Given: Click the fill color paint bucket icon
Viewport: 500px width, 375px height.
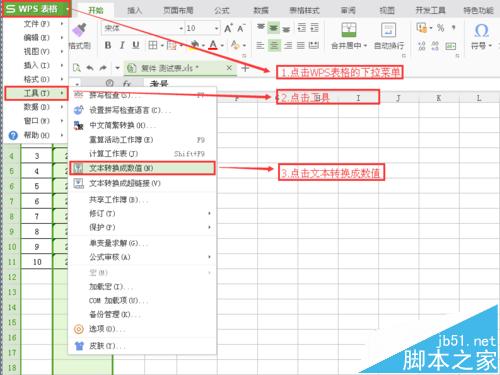Looking at the screenshot, I should (x=194, y=45).
